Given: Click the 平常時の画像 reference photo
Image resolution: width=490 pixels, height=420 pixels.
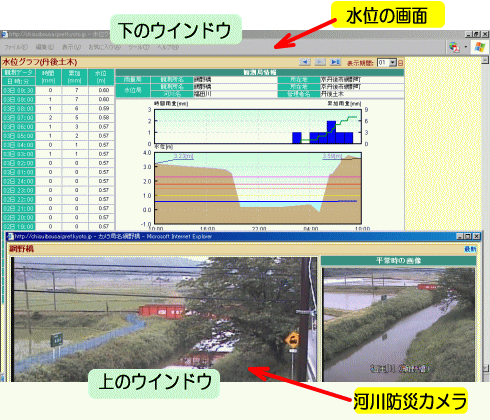Looking at the screenshot, I should point(399,325).
